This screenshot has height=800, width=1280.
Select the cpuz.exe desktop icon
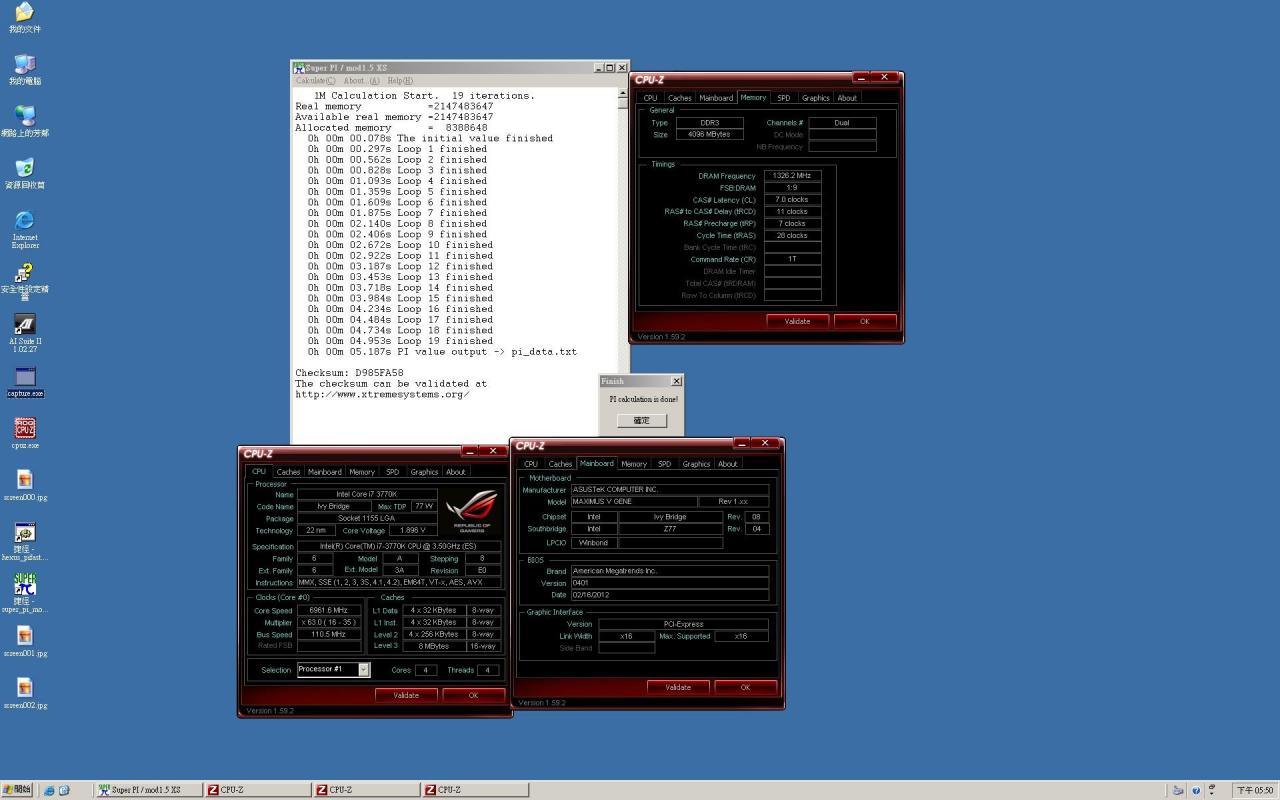tap(24, 434)
